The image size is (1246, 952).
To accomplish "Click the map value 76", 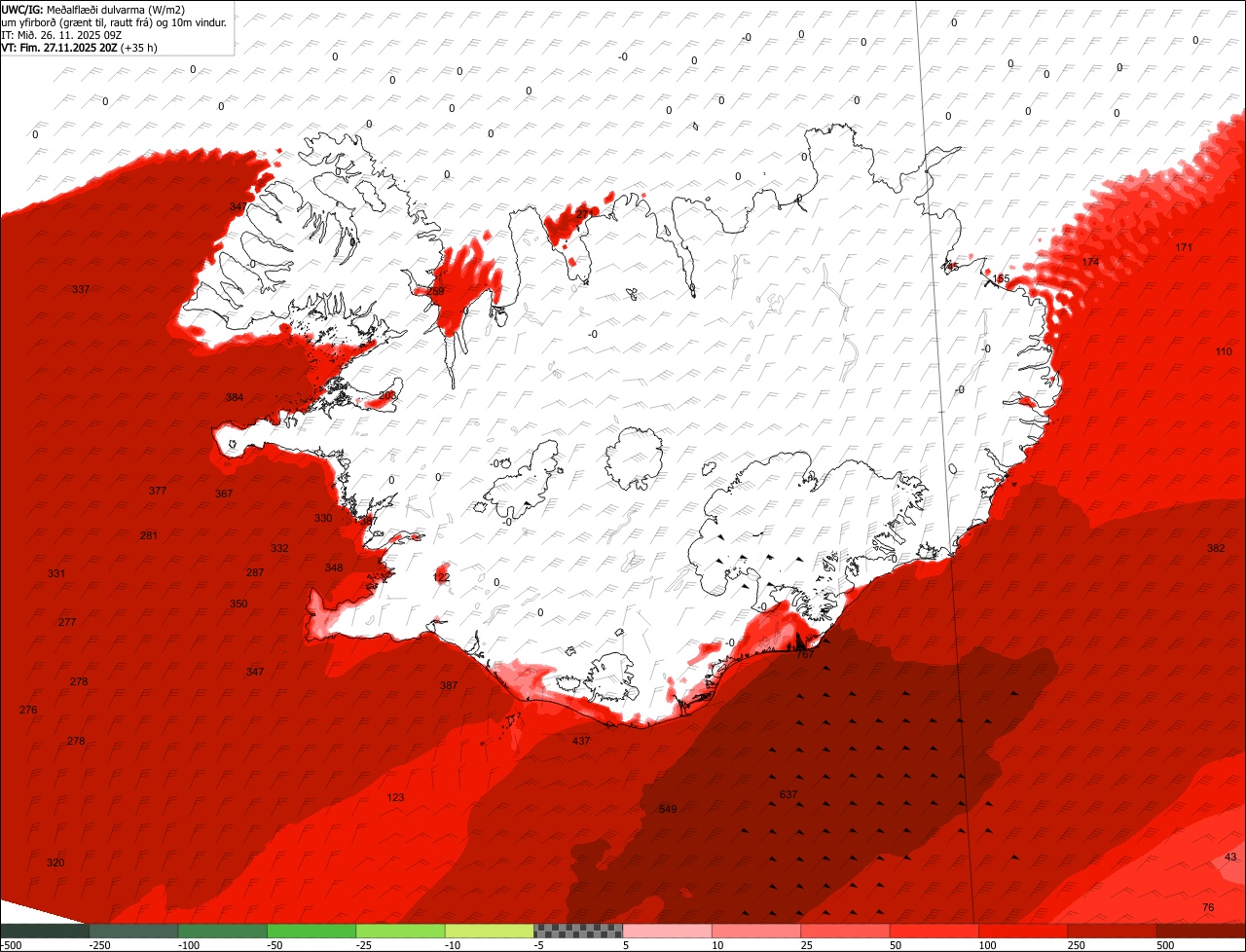I will coord(1208,908).
